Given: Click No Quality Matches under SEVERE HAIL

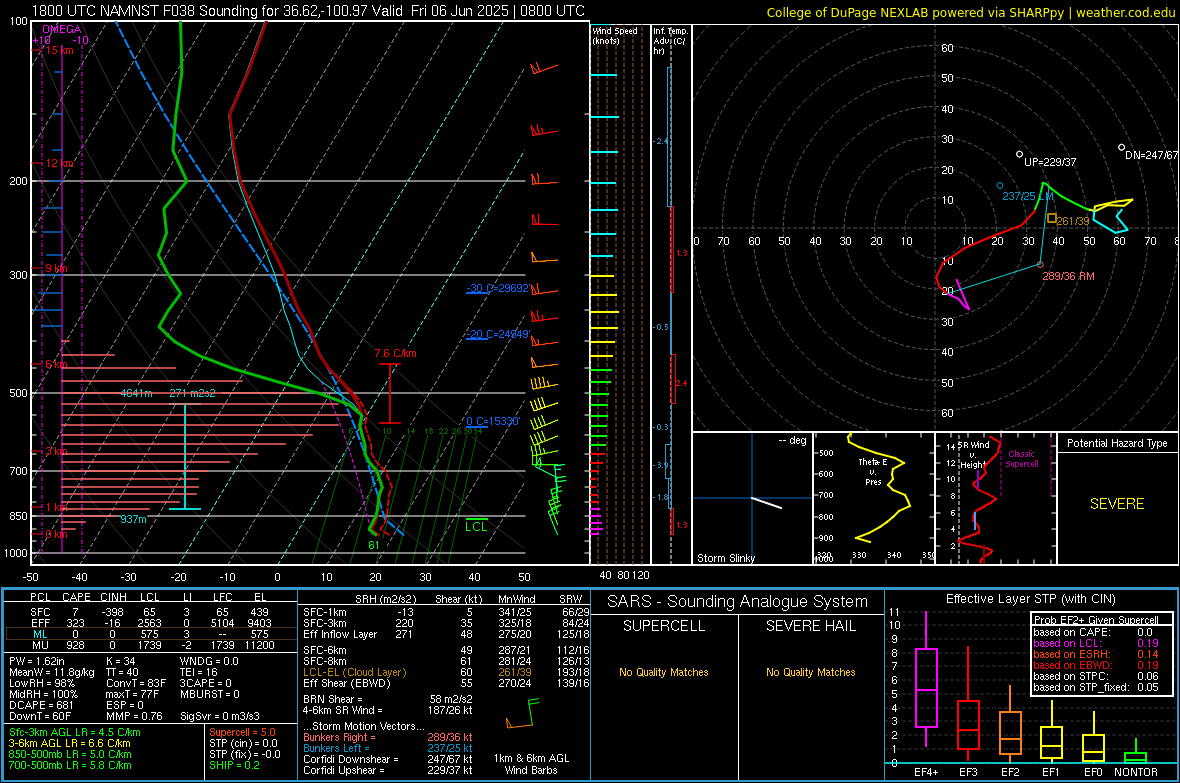Looking at the screenshot, I should pos(810,672).
